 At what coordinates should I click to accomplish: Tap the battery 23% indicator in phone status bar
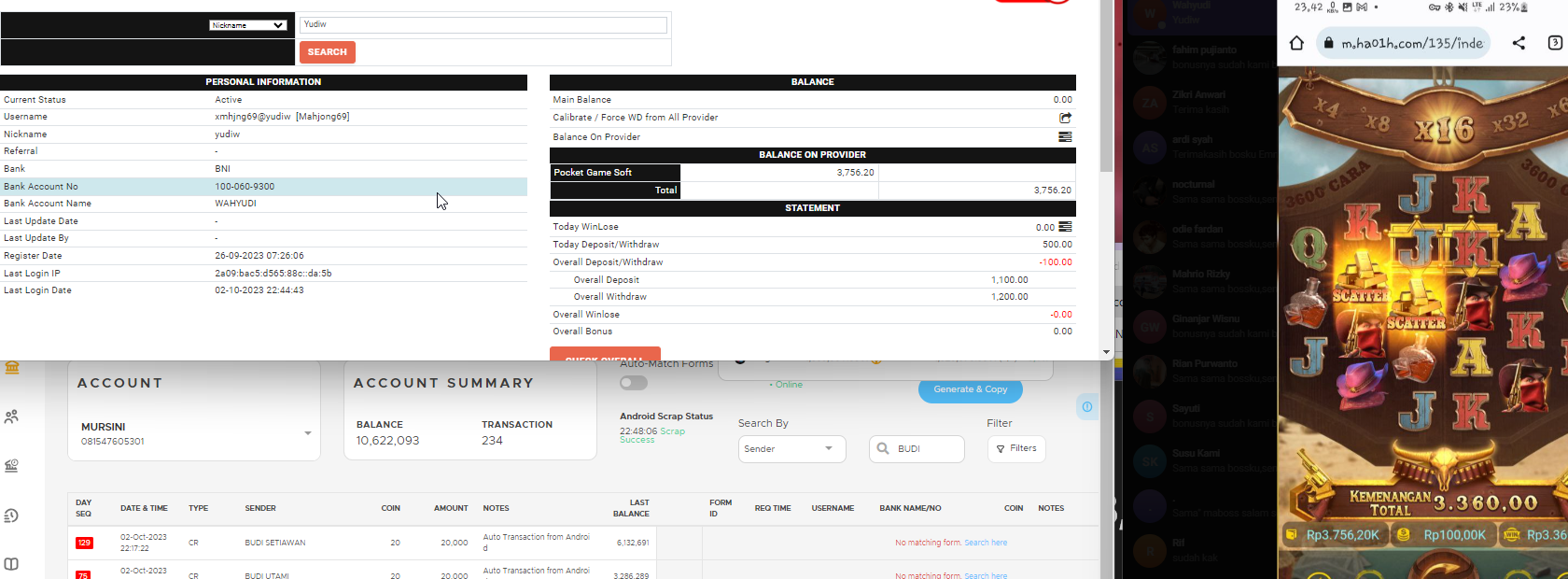coord(1513,7)
